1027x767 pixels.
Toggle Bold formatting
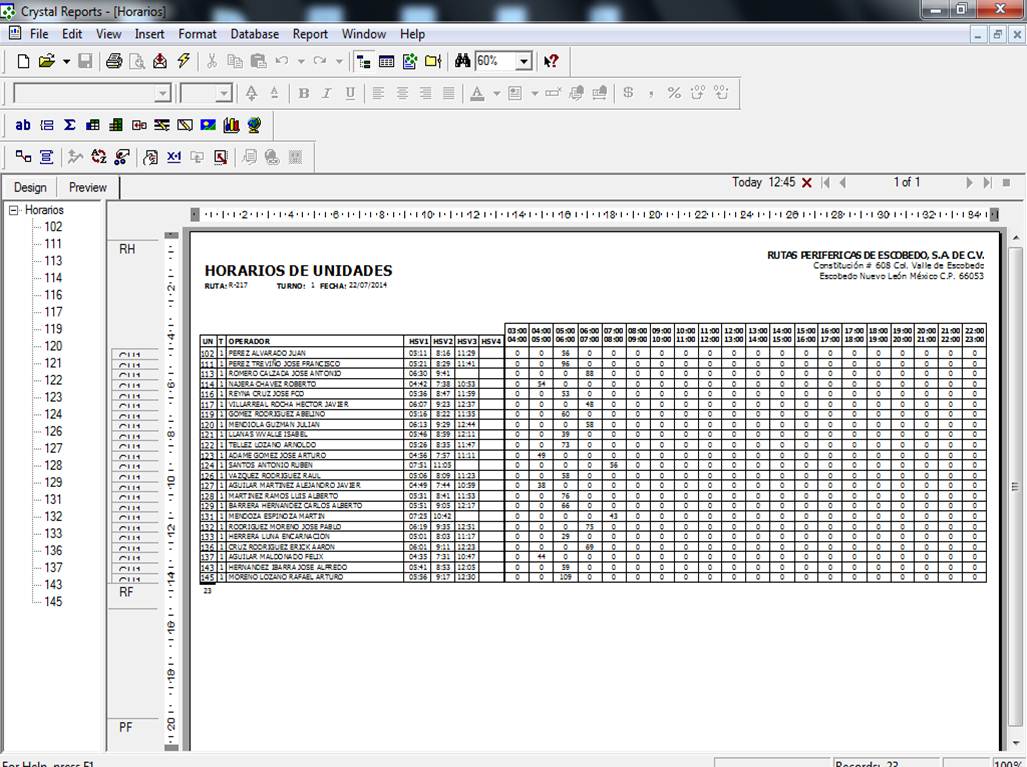coord(303,94)
